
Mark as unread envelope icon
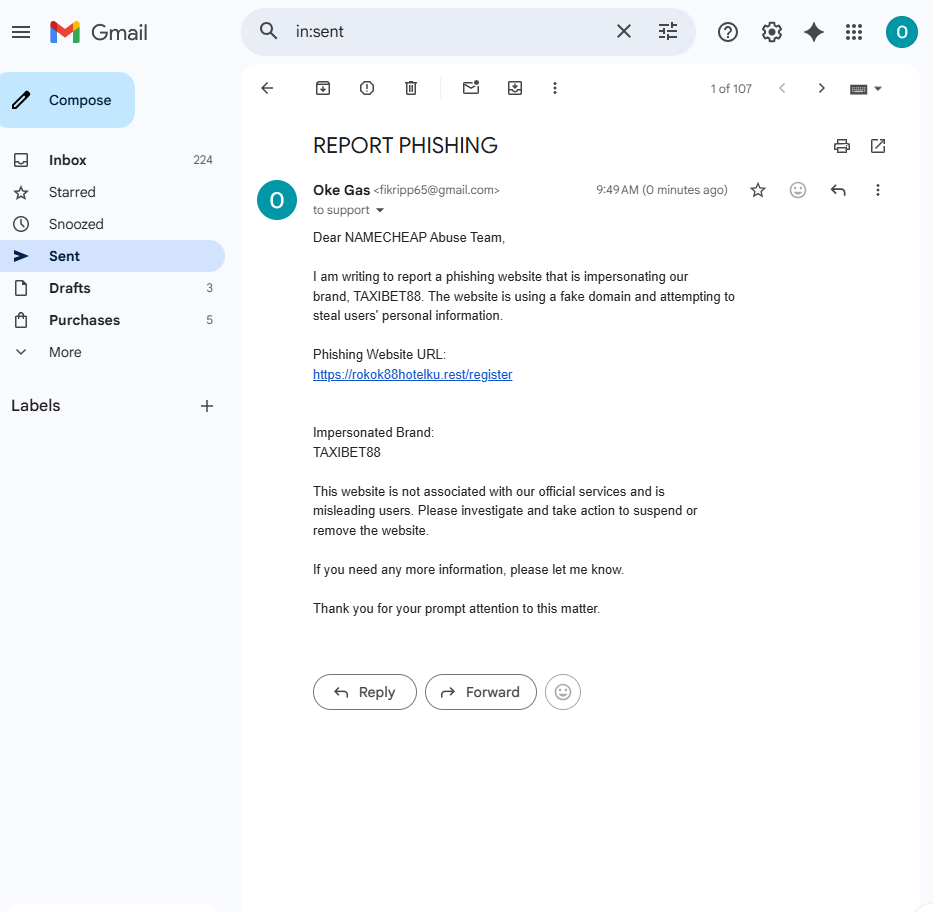(471, 88)
